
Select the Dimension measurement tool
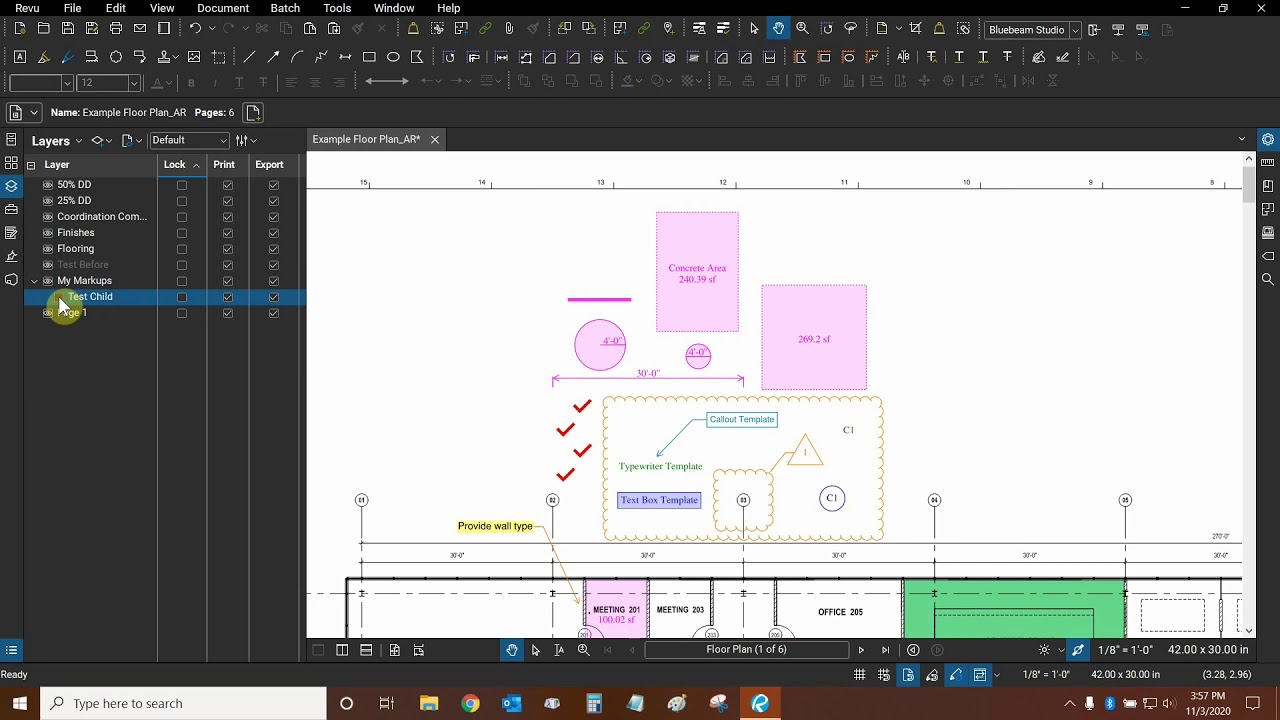(x=345, y=57)
